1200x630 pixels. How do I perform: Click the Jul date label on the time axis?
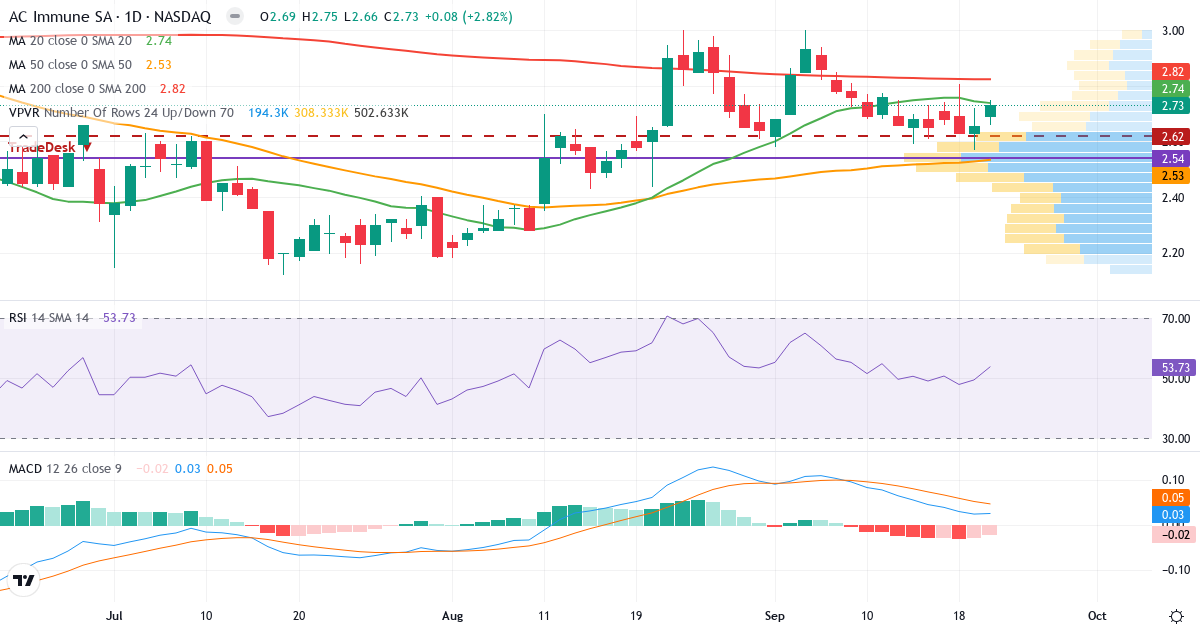[113, 614]
